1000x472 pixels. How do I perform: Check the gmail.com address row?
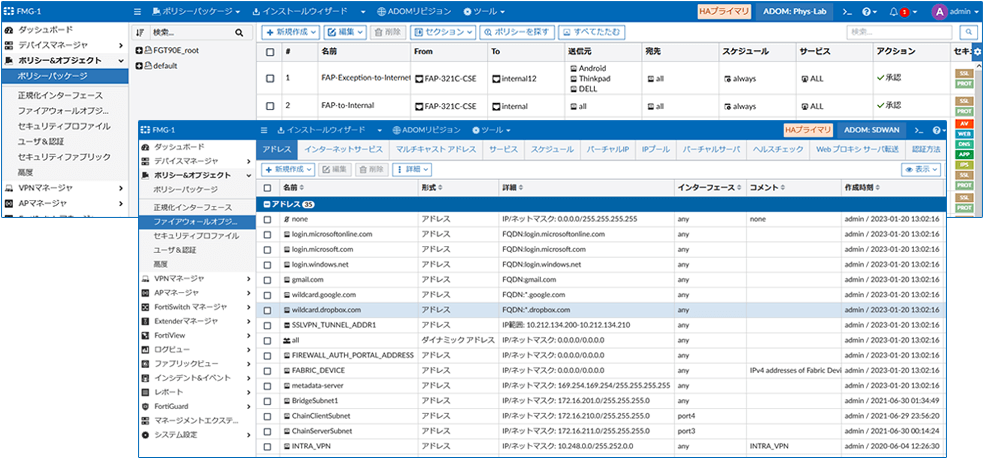point(268,279)
